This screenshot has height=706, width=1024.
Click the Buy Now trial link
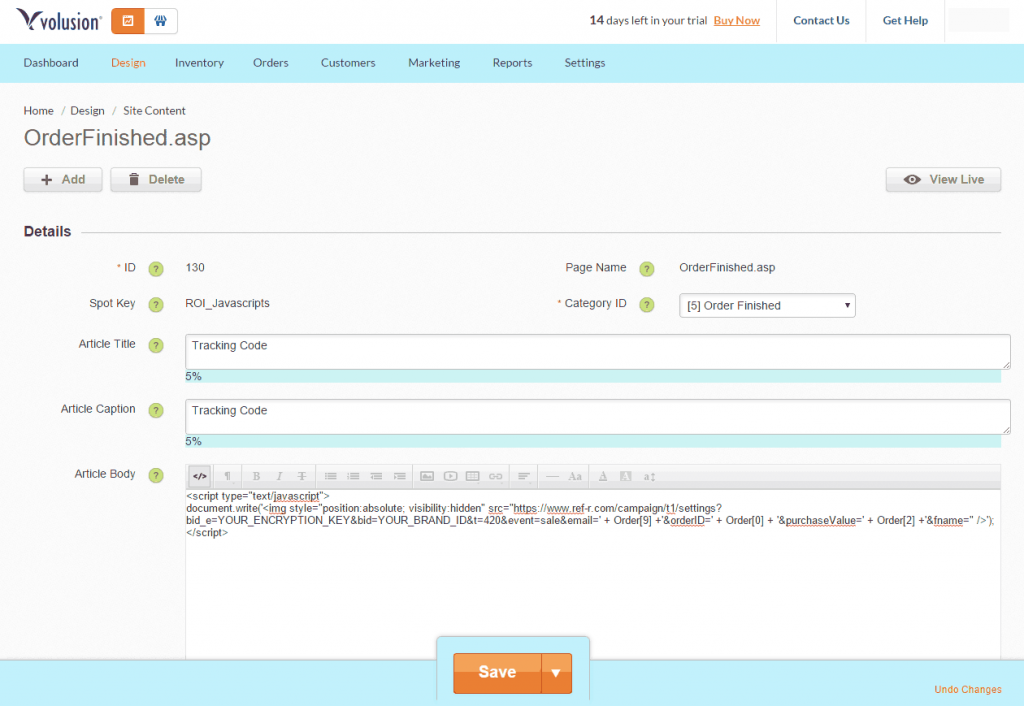tap(736, 19)
